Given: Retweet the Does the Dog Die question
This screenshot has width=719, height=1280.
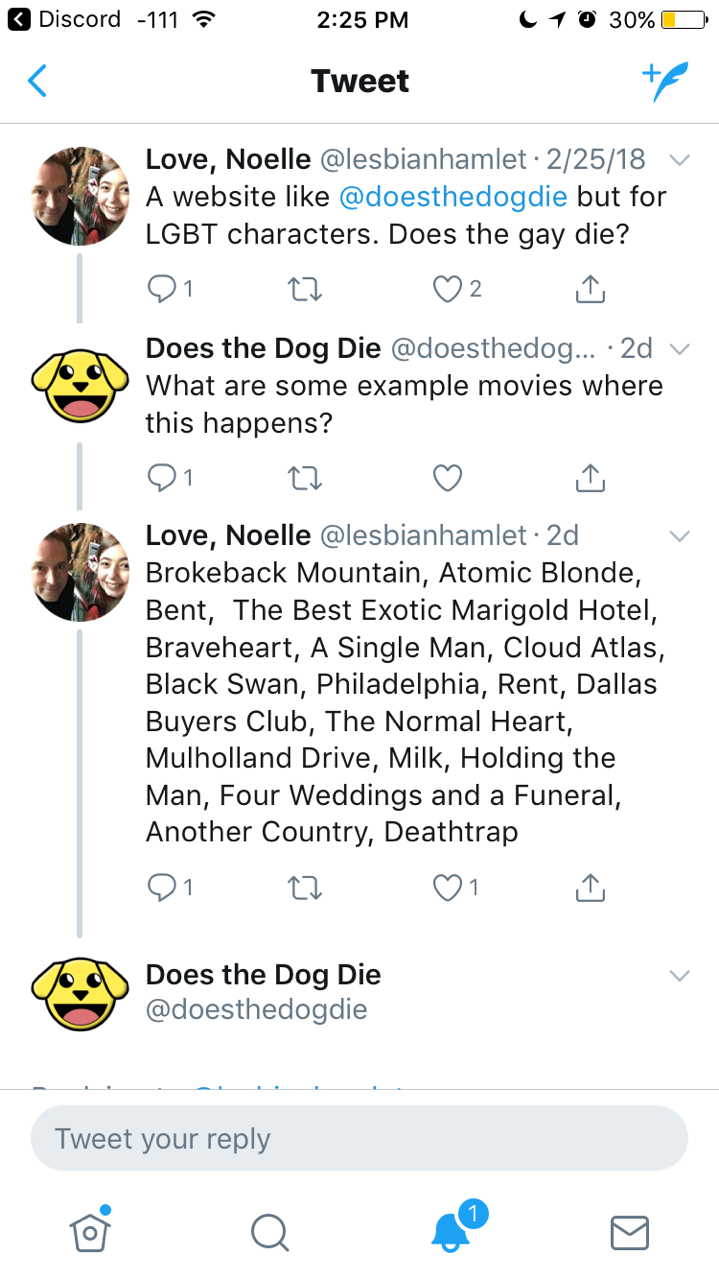Looking at the screenshot, I should [304, 479].
